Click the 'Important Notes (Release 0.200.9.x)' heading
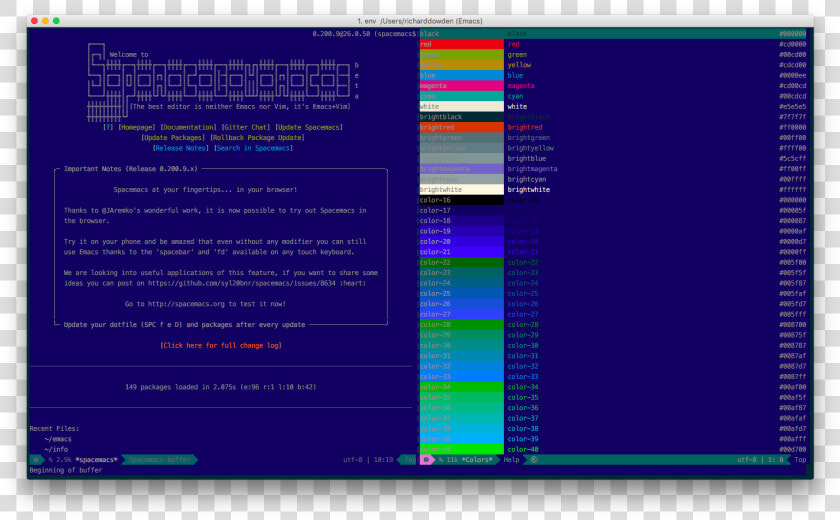This screenshot has width=840, height=520. pyautogui.click(x=131, y=169)
